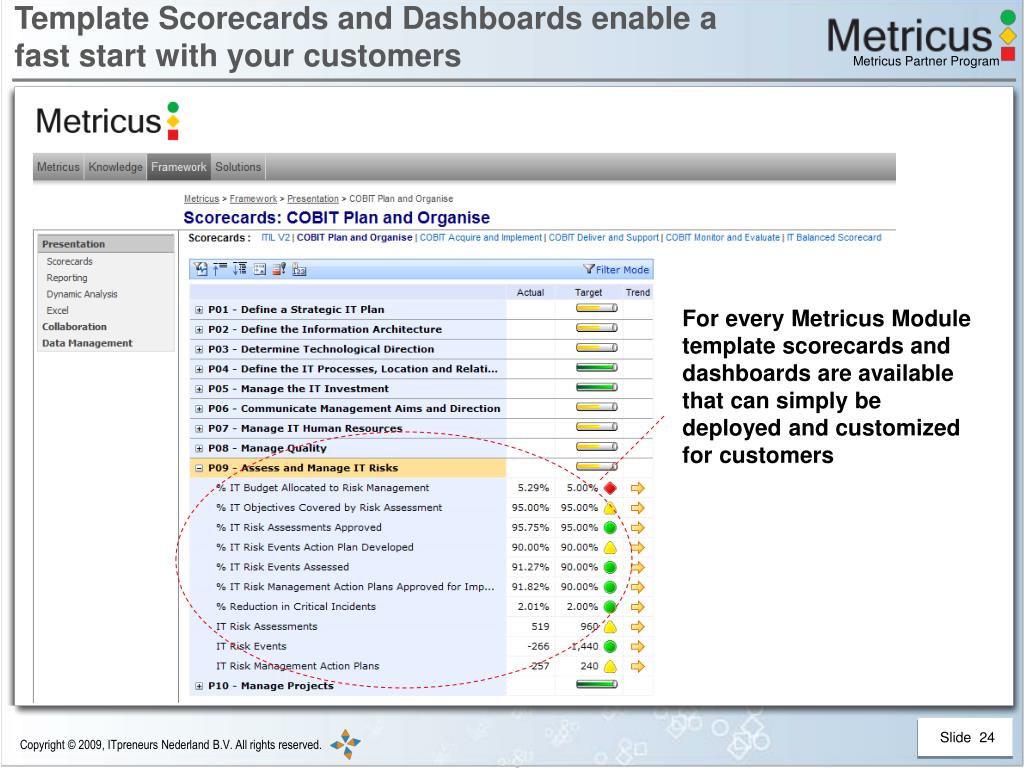Image resolution: width=1024 pixels, height=768 pixels.
Task: Expand P10 - Manage Projects
Action: pyautogui.click(x=199, y=686)
